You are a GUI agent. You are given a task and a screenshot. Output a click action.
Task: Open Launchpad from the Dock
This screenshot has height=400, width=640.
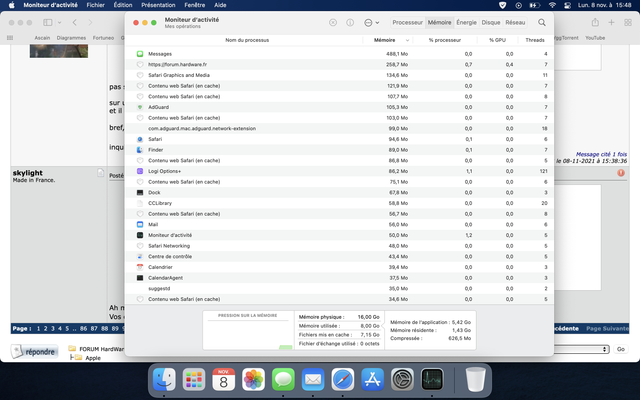(x=194, y=379)
